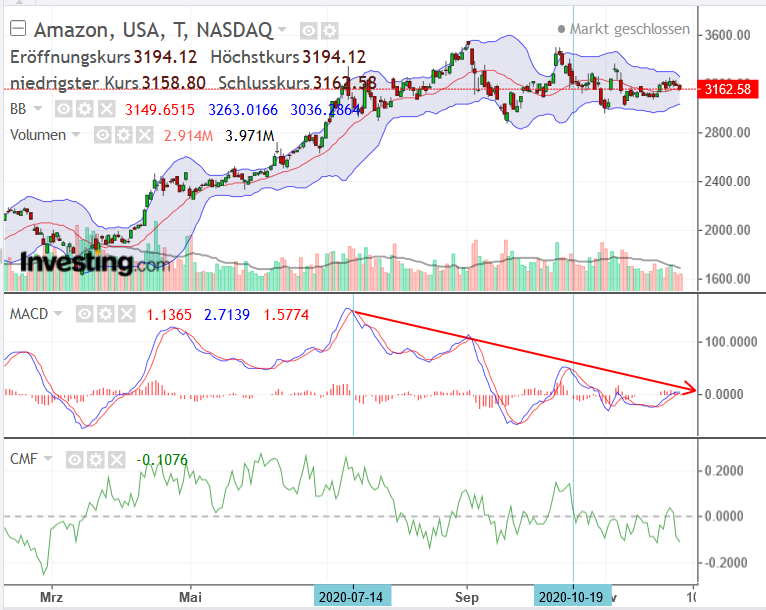Collapse the Amazon chart legend box

point(18,29)
